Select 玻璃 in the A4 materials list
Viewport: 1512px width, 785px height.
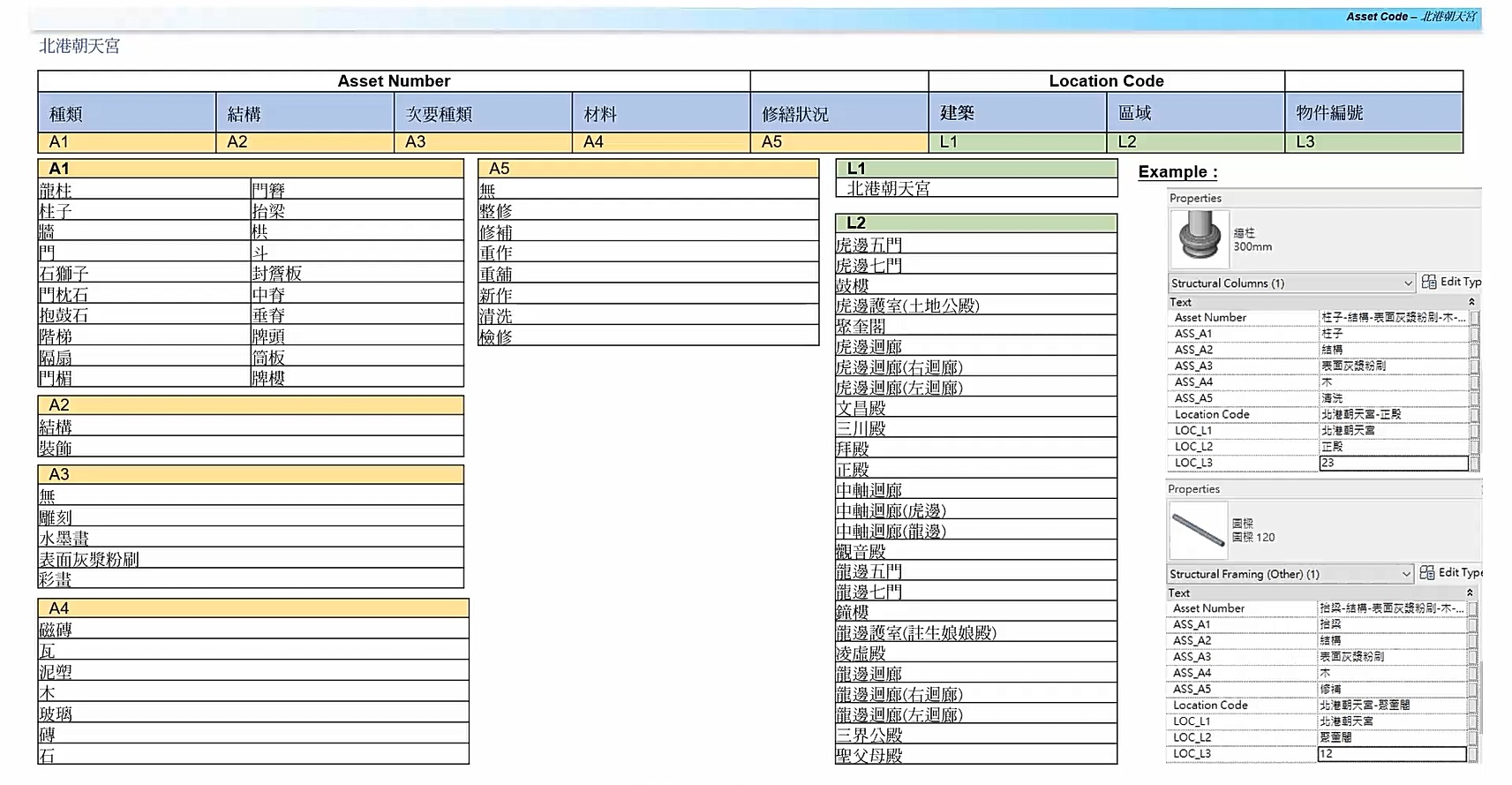[x=56, y=713]
